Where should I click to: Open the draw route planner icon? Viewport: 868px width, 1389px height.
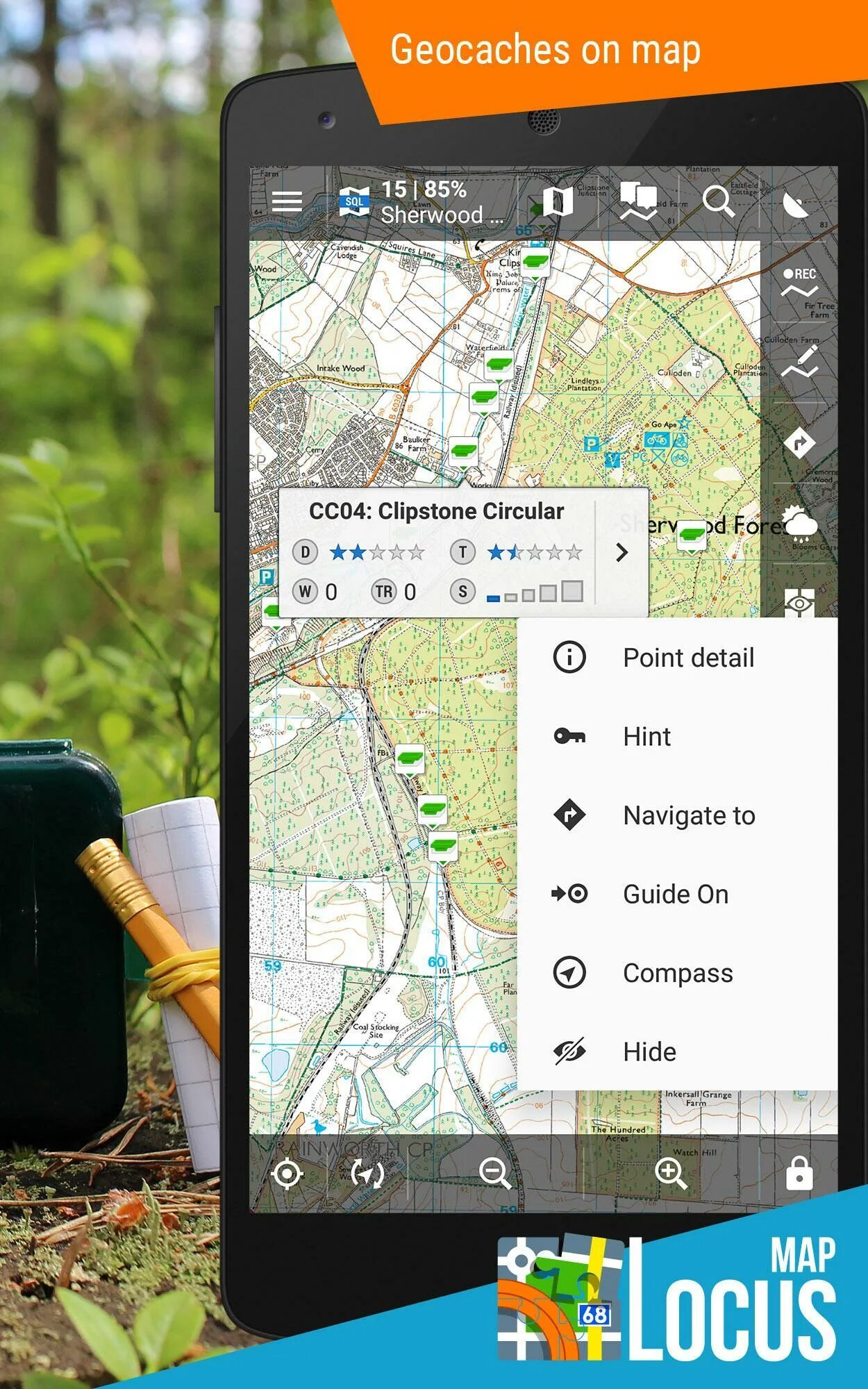[799, 362]
